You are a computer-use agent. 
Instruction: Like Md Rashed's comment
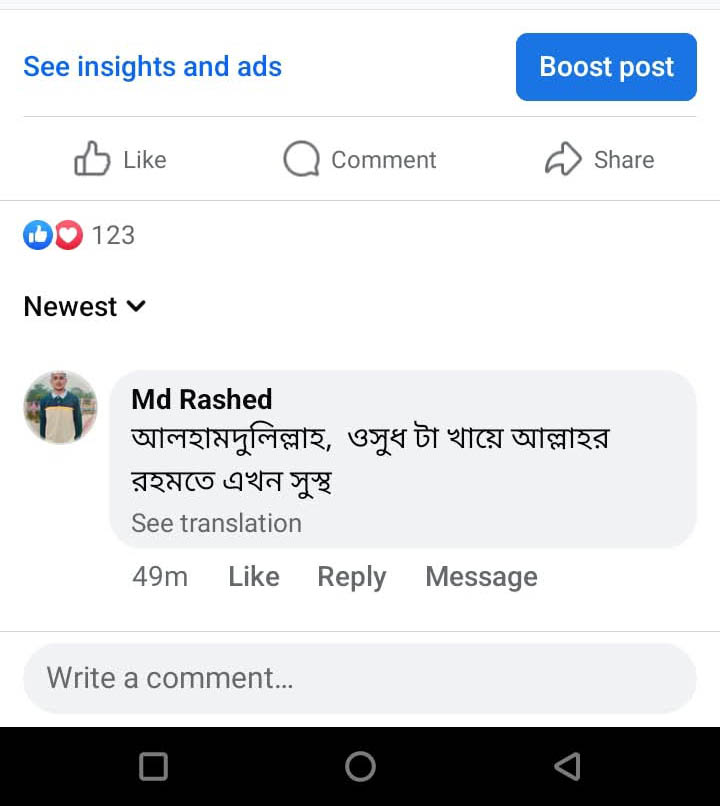click(253, 576)
